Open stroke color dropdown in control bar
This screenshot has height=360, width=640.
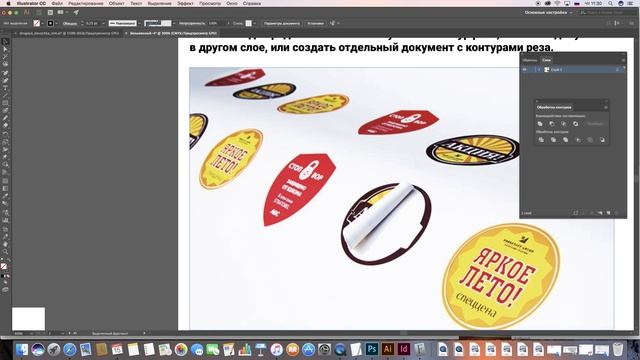coord(56,24)
